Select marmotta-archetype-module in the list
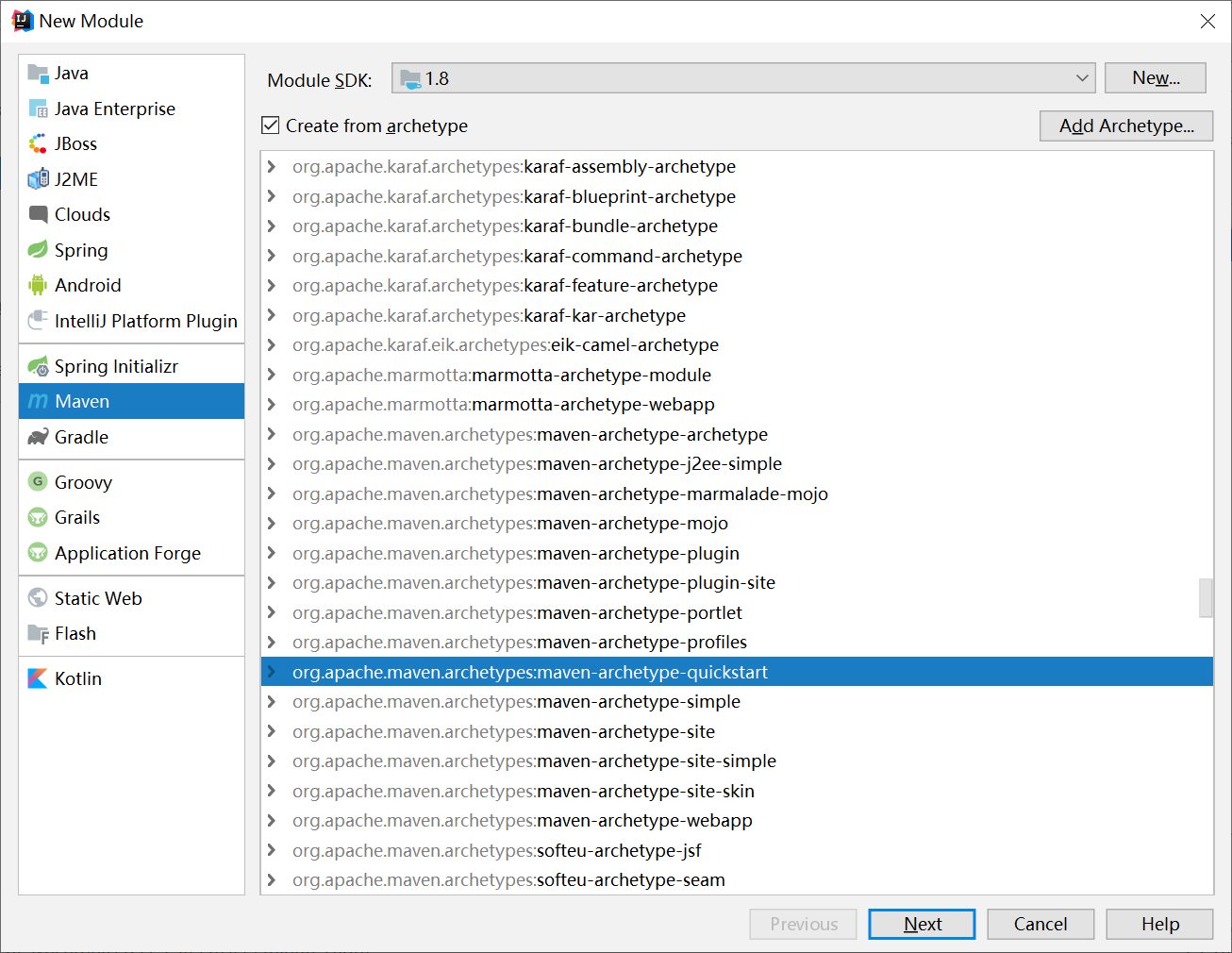 point(737,375)
